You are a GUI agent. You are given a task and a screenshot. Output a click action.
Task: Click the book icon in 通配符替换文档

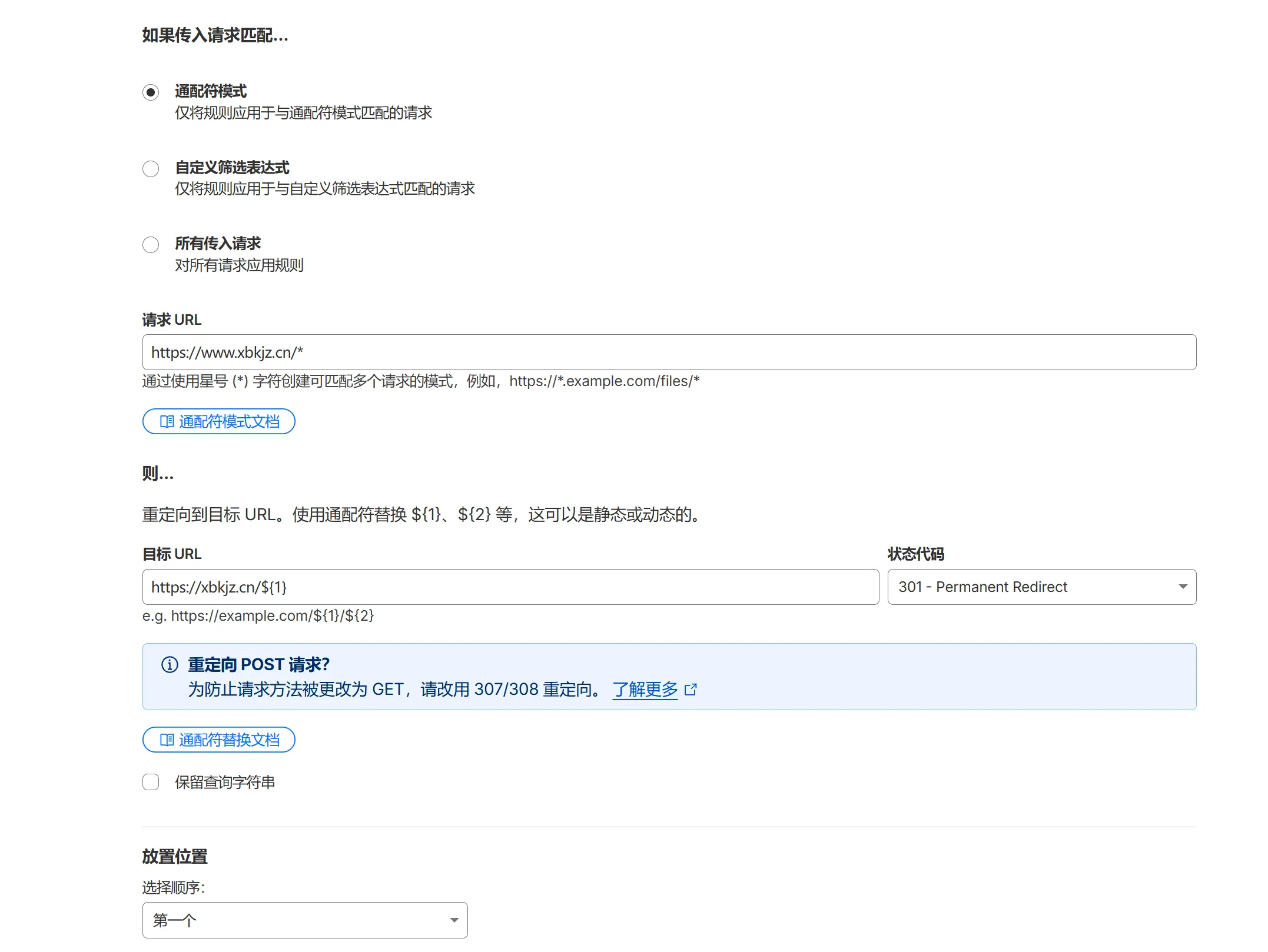(167, 740)
